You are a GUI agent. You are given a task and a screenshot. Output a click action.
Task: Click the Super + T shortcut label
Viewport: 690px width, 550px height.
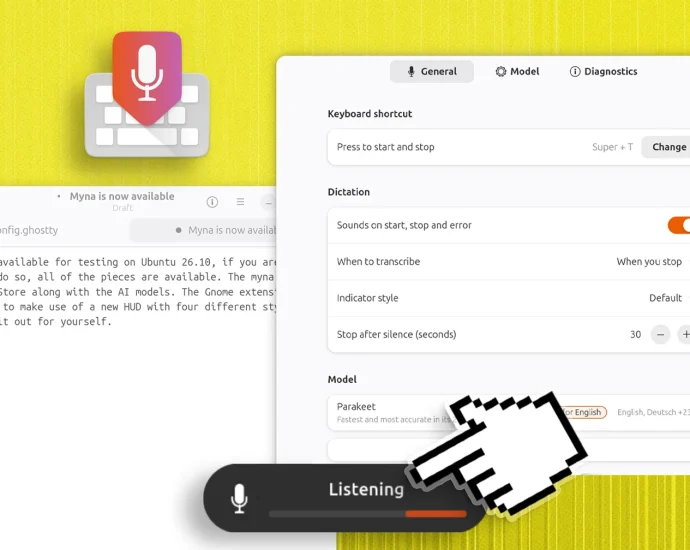coord(612,147)
